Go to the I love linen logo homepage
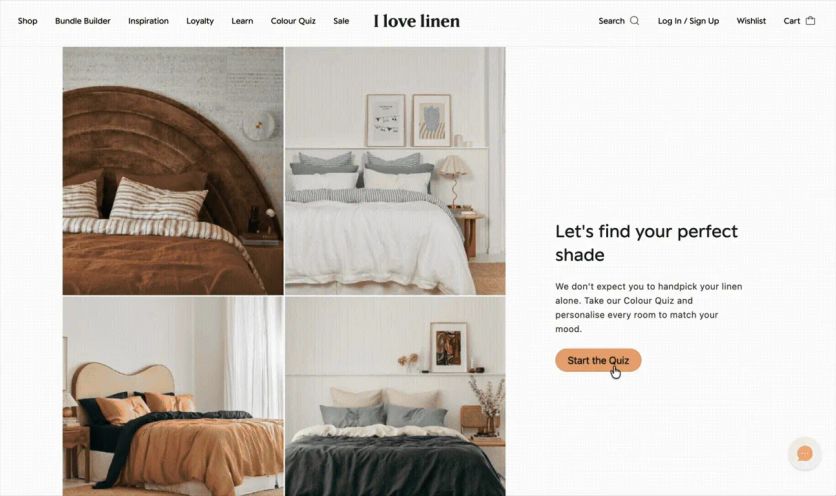 coord(416,21)
